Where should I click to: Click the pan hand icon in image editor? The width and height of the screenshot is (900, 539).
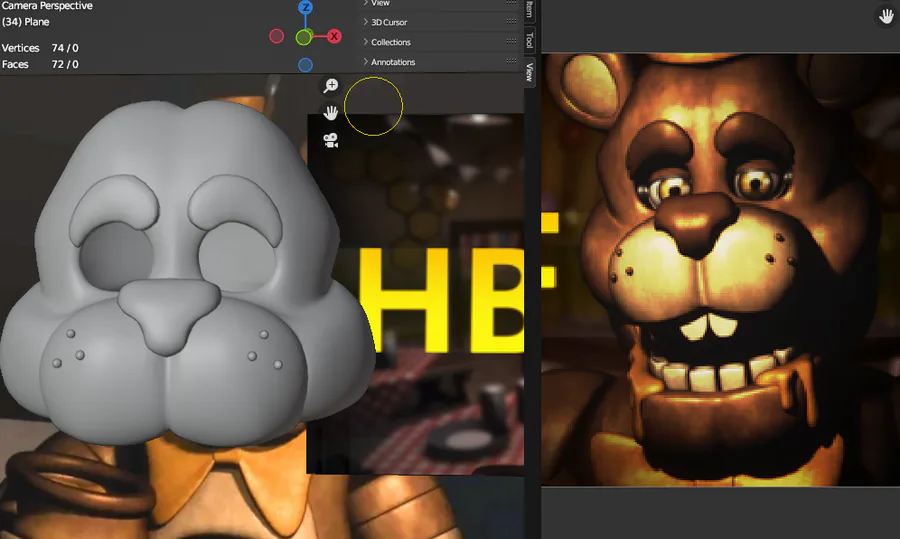coord(886,16)
